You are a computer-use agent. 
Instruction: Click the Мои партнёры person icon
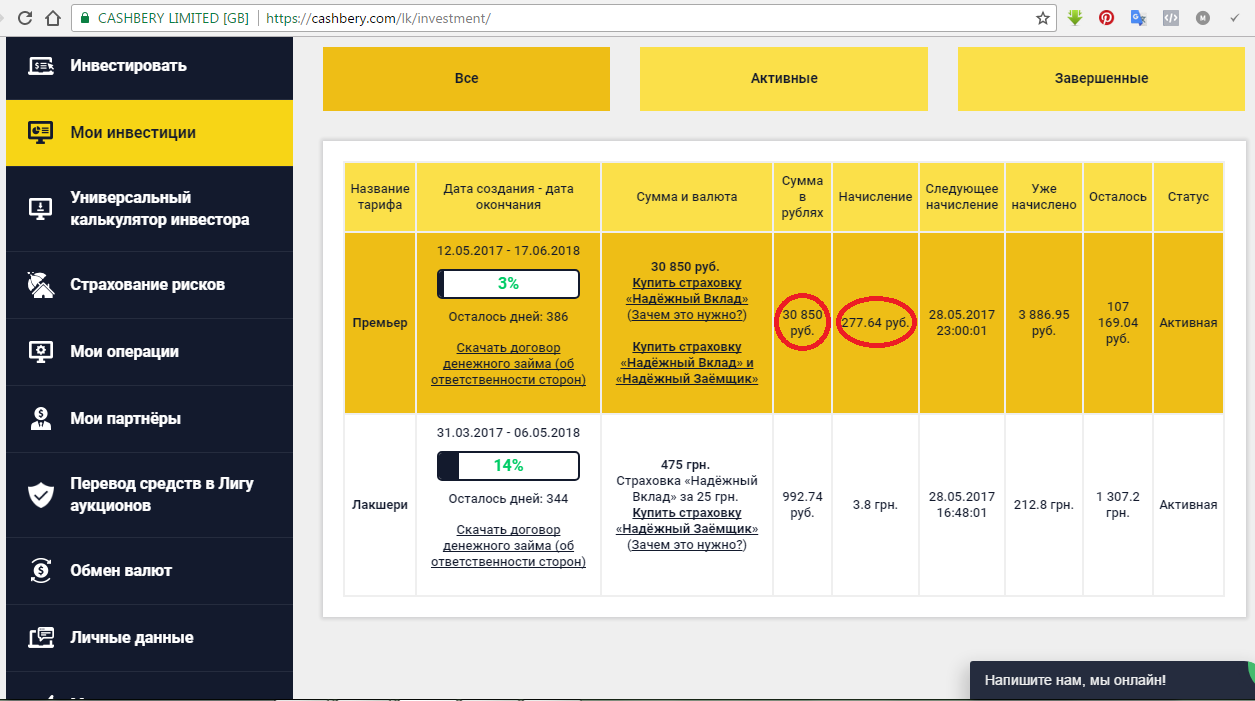41,419
